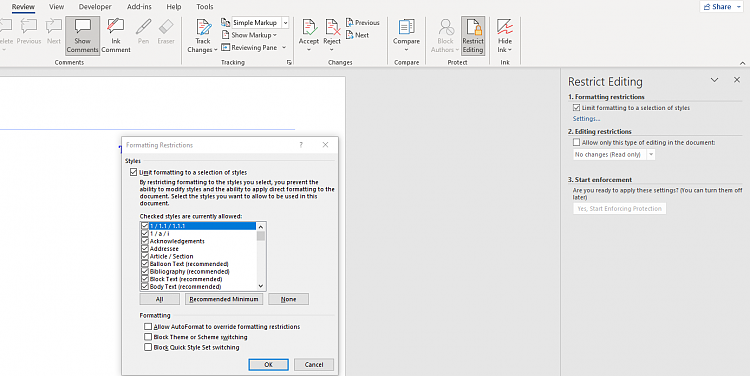The height and width of the screenshot is (376, 750).
Task: Expand the Accept dropdown arrow
Action: (309, 49)
